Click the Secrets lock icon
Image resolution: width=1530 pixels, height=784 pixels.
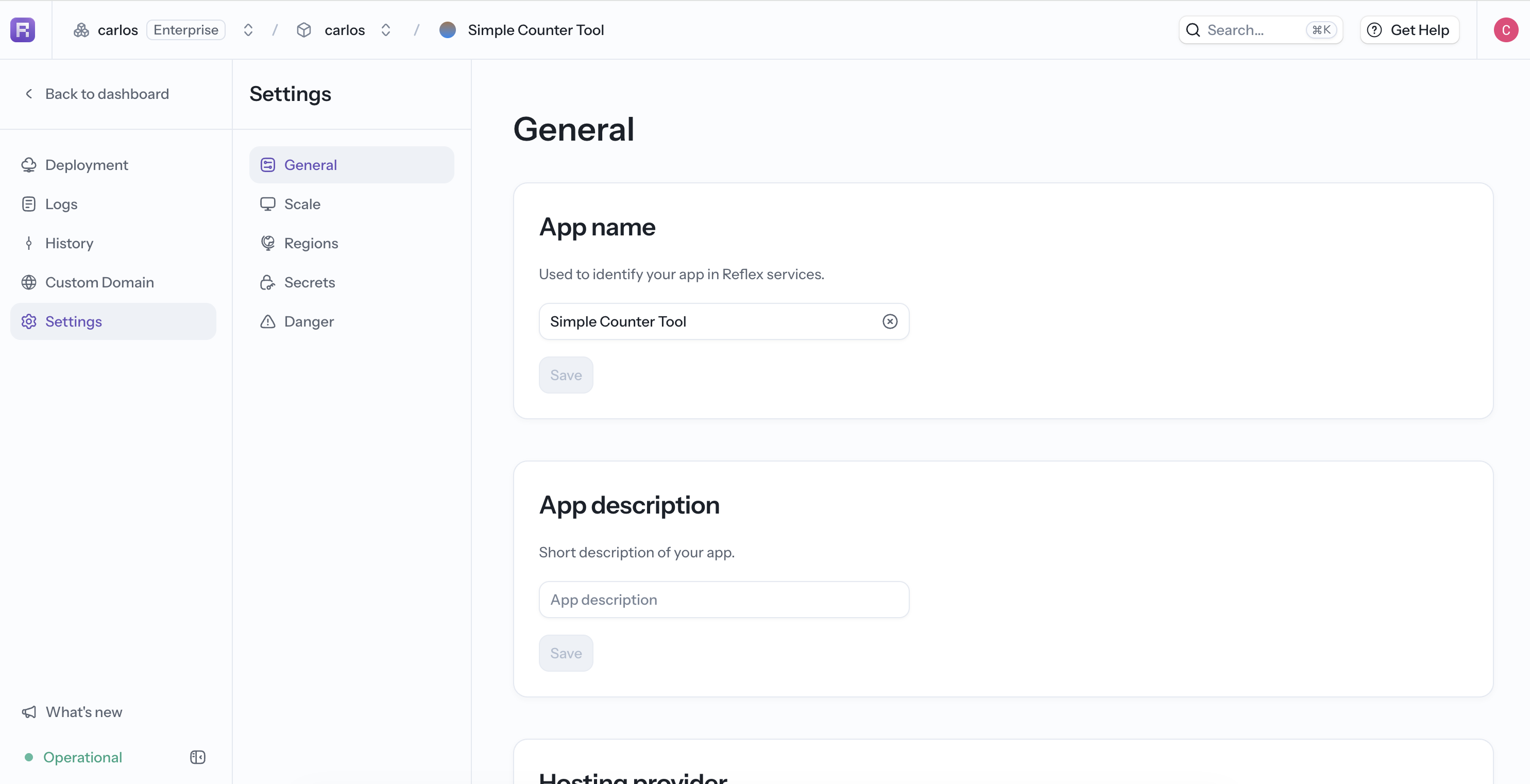(268, 282)
